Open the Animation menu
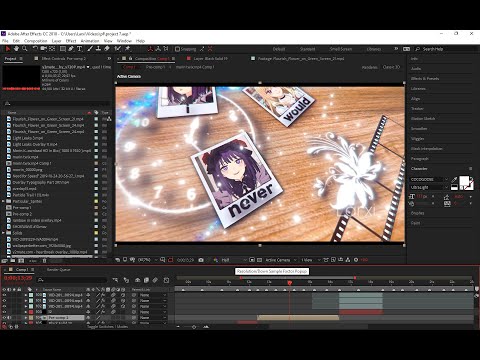Viewport: 480px width, 360px height. 90,41
